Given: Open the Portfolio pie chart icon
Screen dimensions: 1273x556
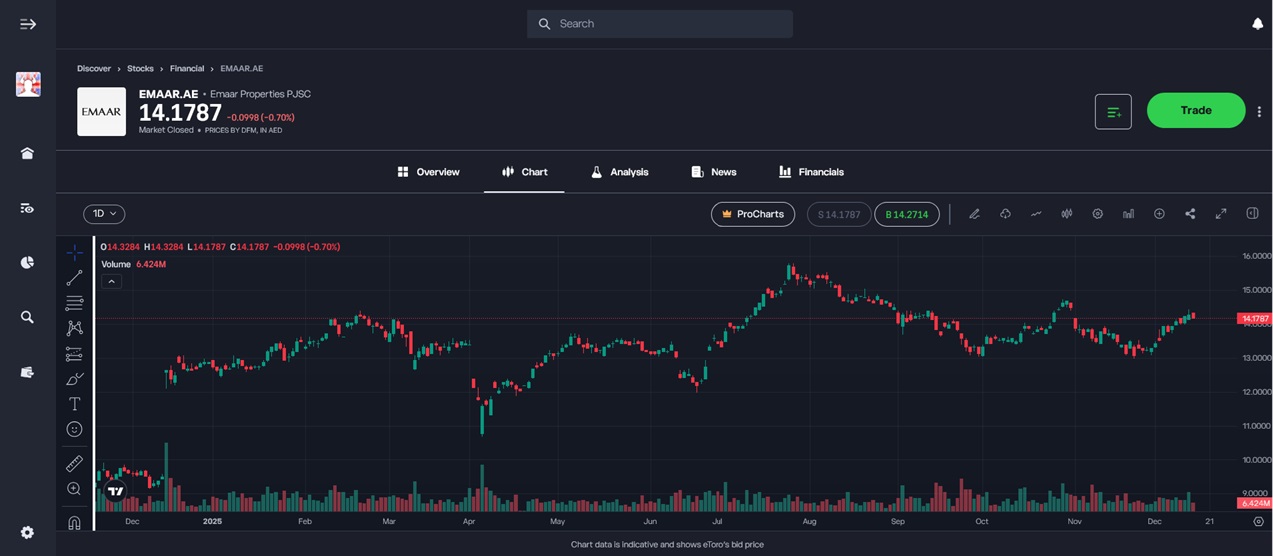Looking at the screenshot, I should click(x=27, y=262).
